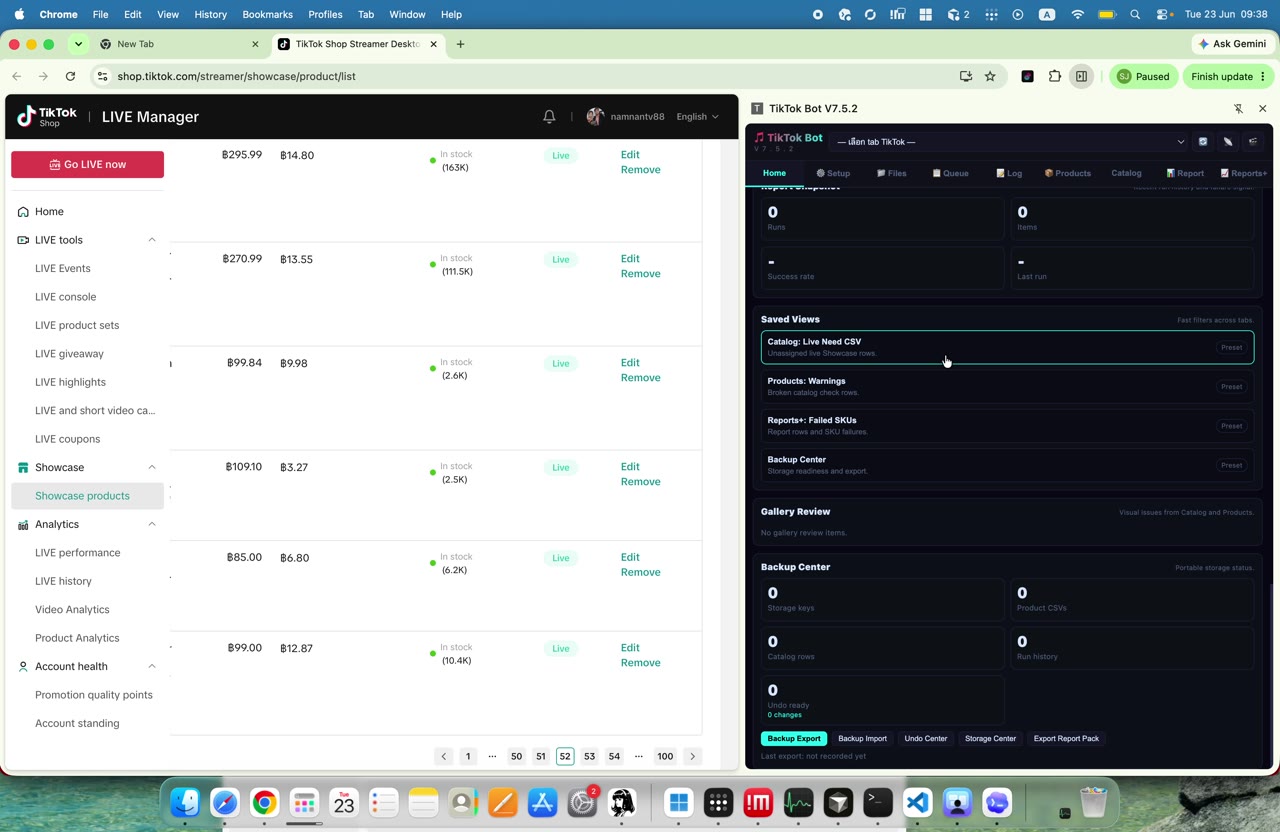Open Terminal from the Dock
The image size is (1280, 832).
(x=878, y=802)
